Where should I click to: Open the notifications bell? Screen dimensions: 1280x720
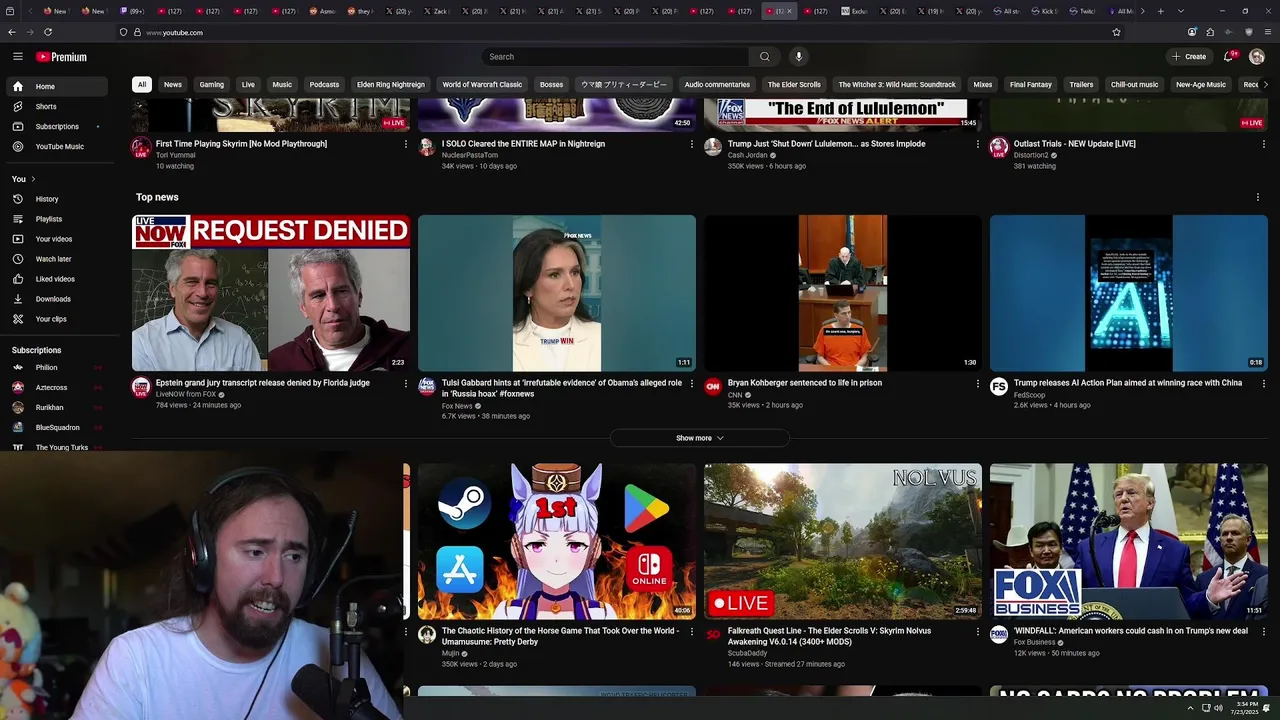coord(1229,57)
